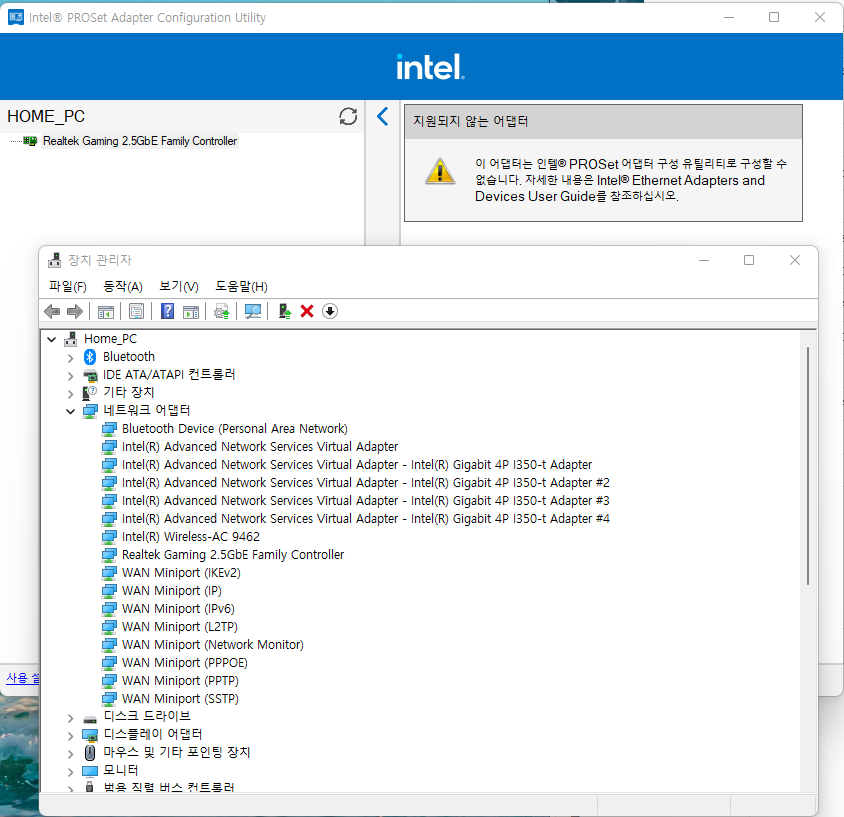Click the Device Manager vertical scrollbar
Screen dimensions: 844x817
pyautogui.click(x=807, y=466)
